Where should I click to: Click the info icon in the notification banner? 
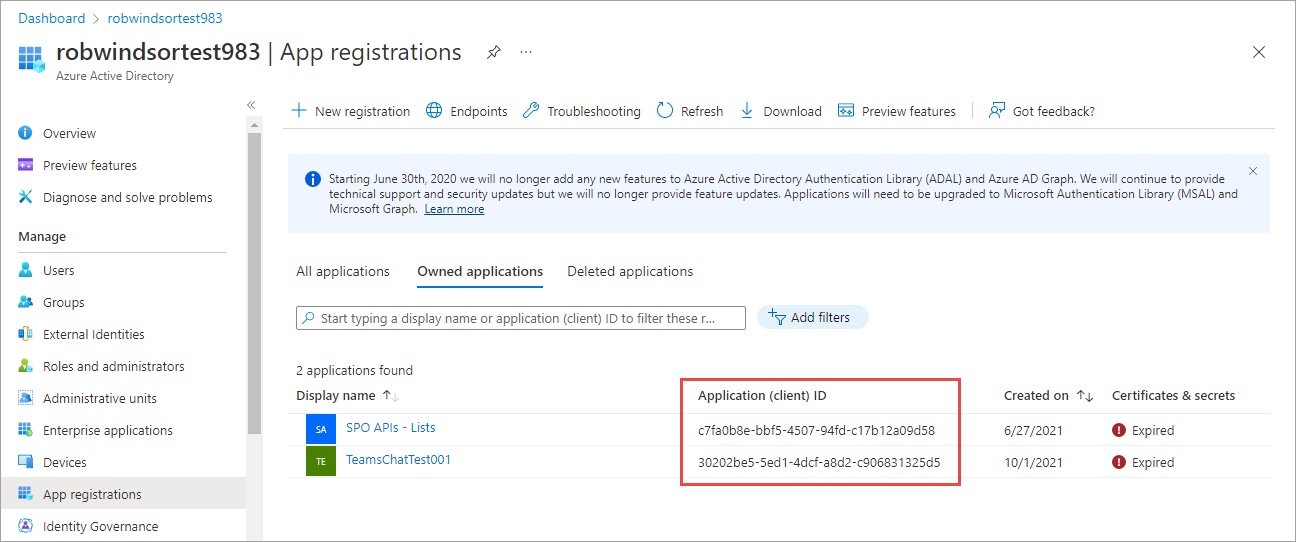point(311,179)
